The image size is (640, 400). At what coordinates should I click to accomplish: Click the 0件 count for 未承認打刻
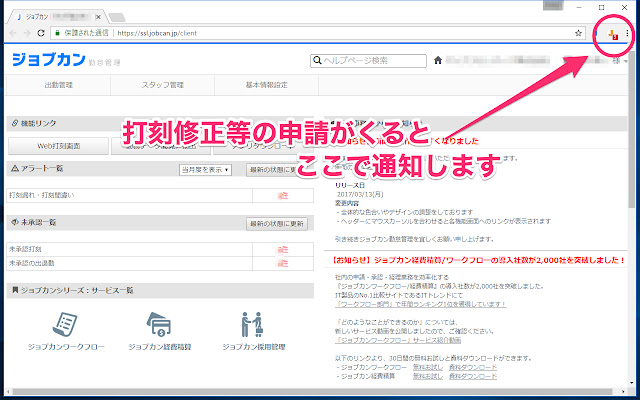[x=283, y=249]
